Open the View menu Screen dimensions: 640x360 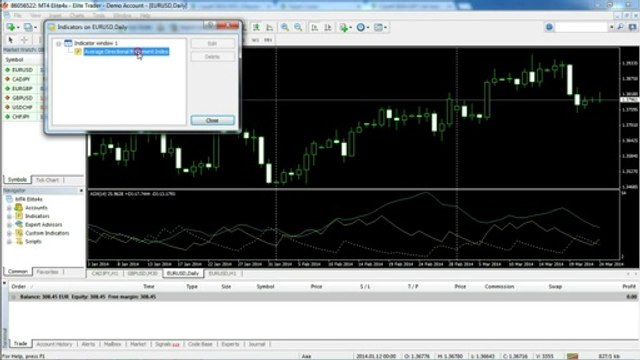[35, 16]
